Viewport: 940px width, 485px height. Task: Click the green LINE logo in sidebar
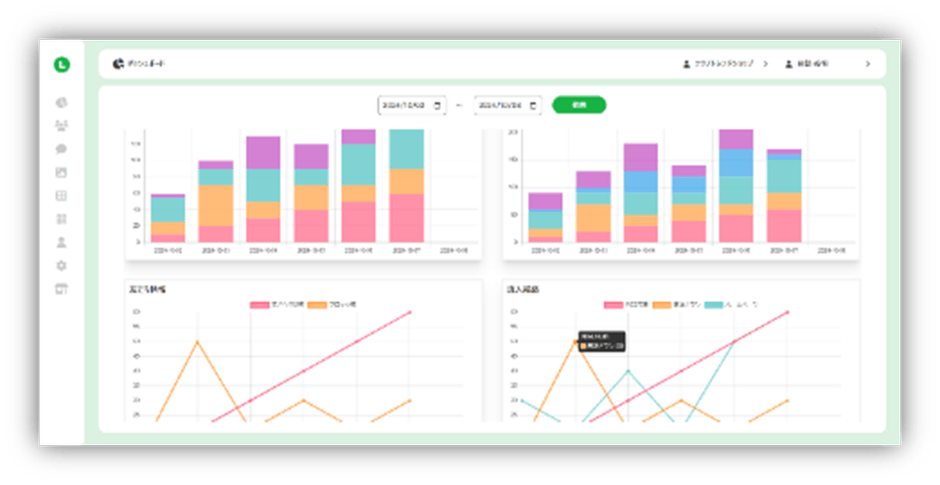[62, 64]
